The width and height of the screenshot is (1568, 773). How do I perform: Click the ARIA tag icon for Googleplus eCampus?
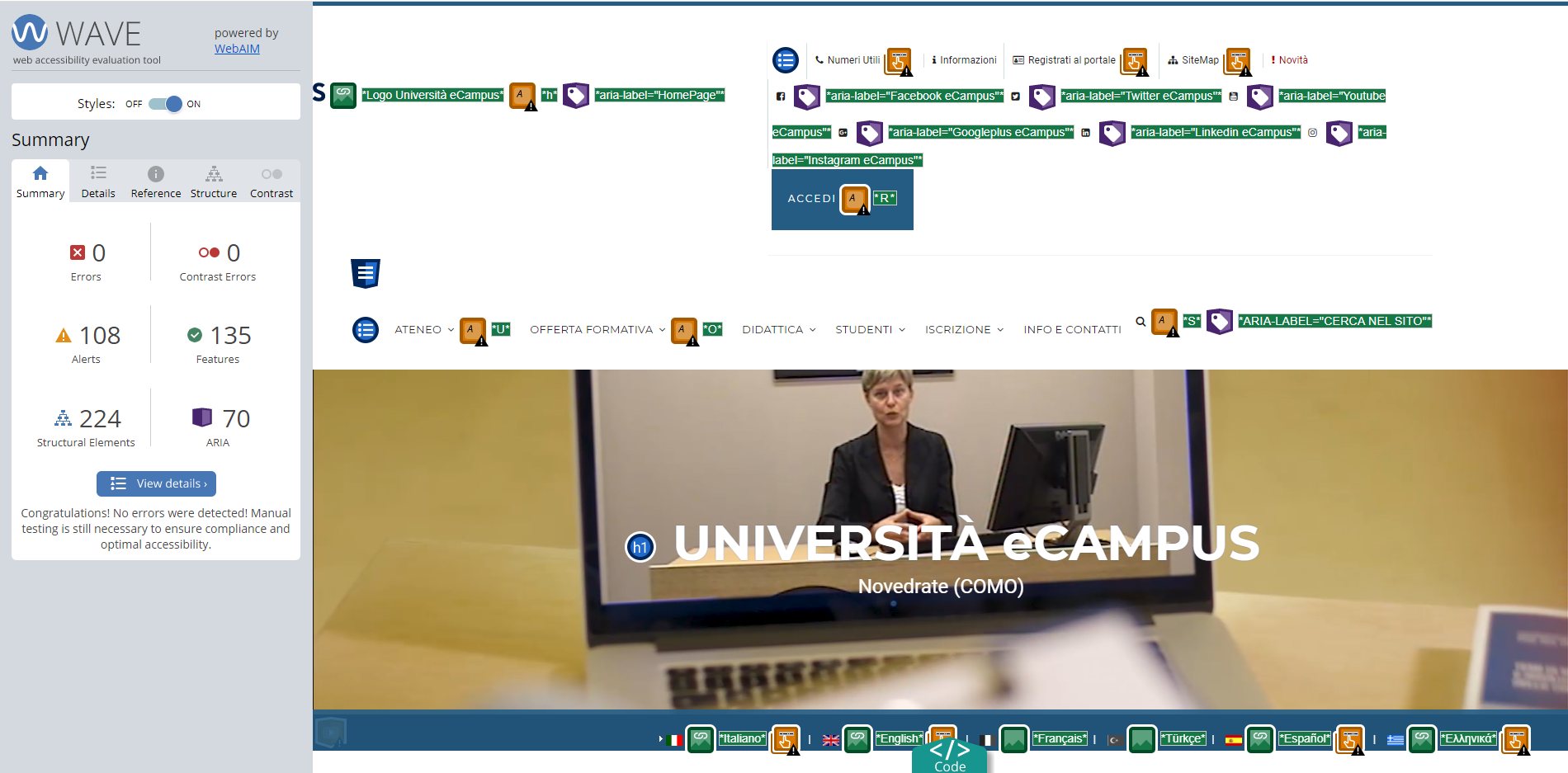coord(870,133)
